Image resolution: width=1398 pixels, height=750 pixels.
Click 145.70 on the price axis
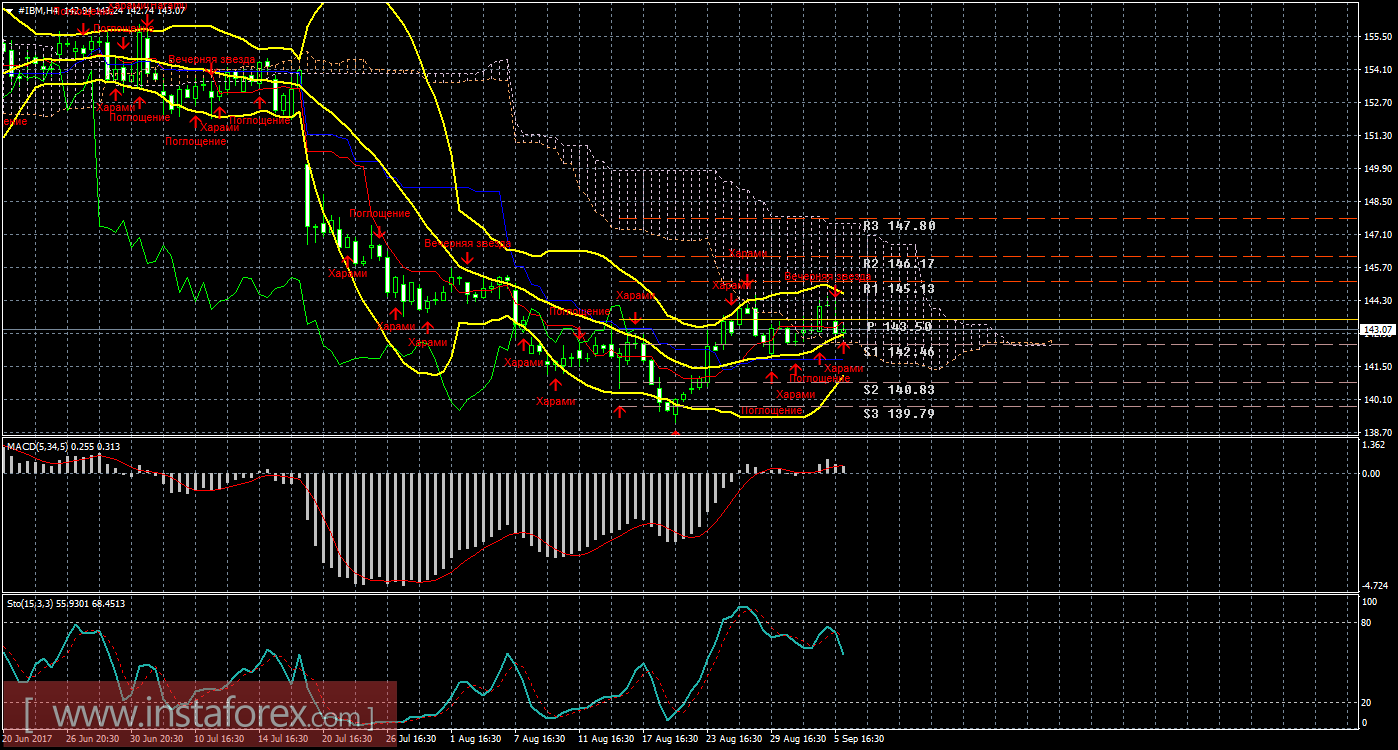pos(1377,268)
